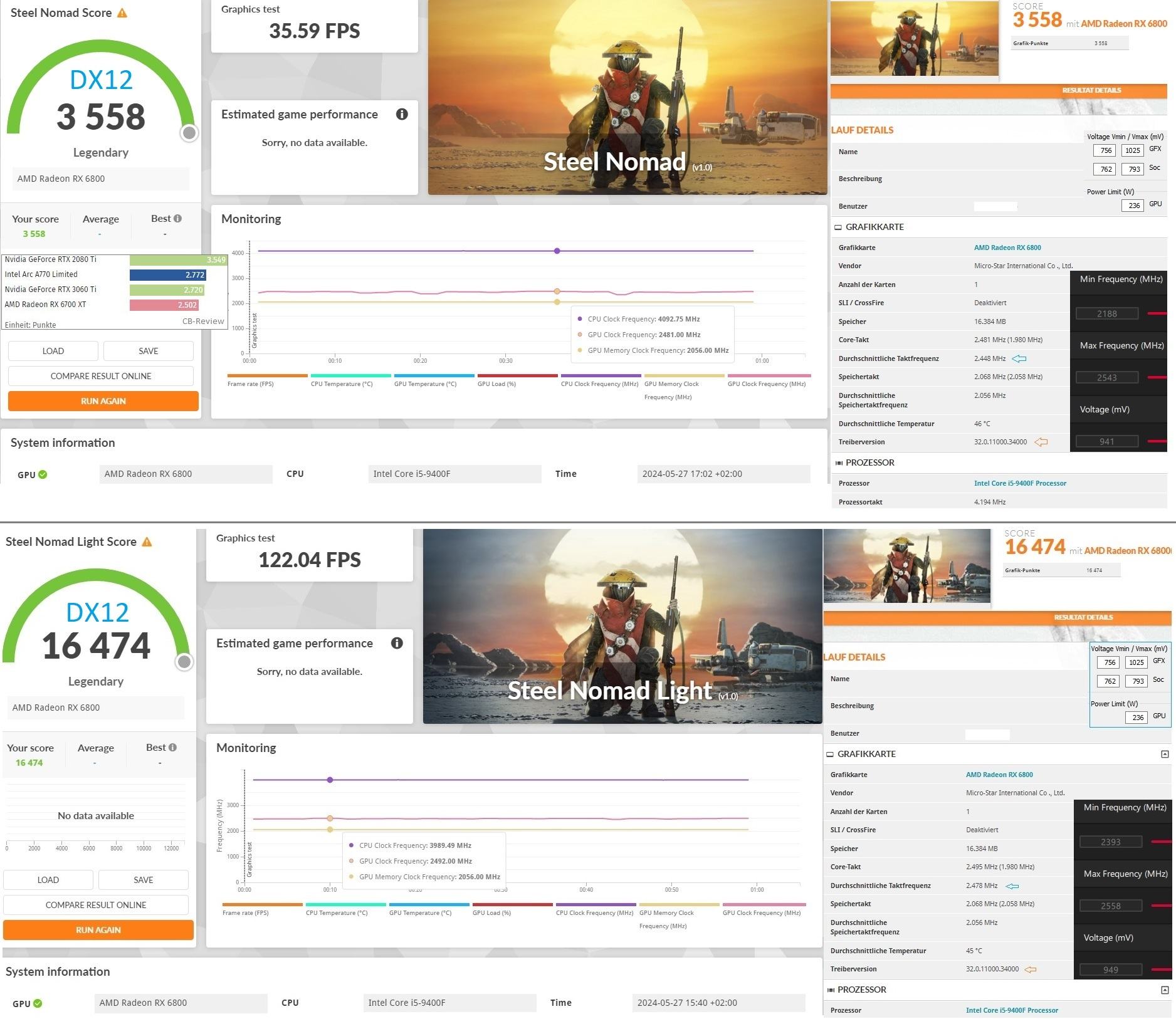Click the square expand icon on the 16 474 PROZESSOR header

pos(1165,990)
